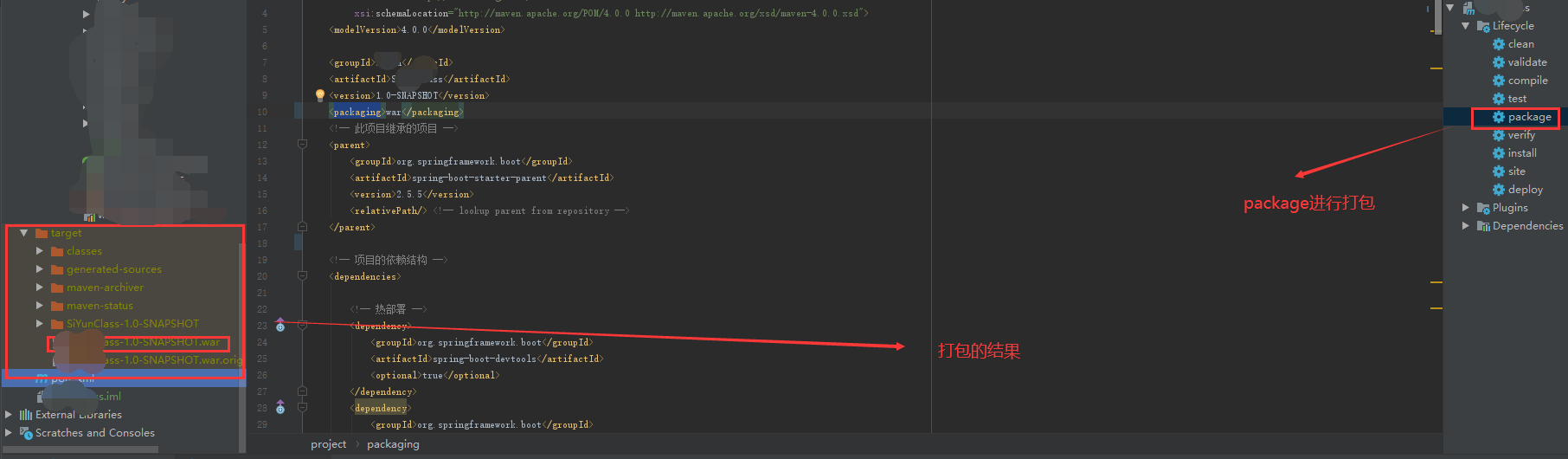Click the SiYunClass-1.0-SNAPSHOT folder icon

(57, 324)
